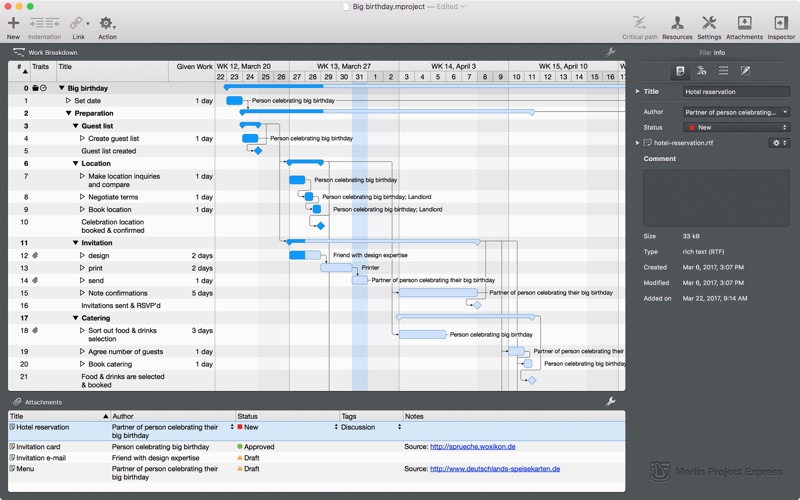Click the Work Breakdown wrench icon

pos(611,52)
